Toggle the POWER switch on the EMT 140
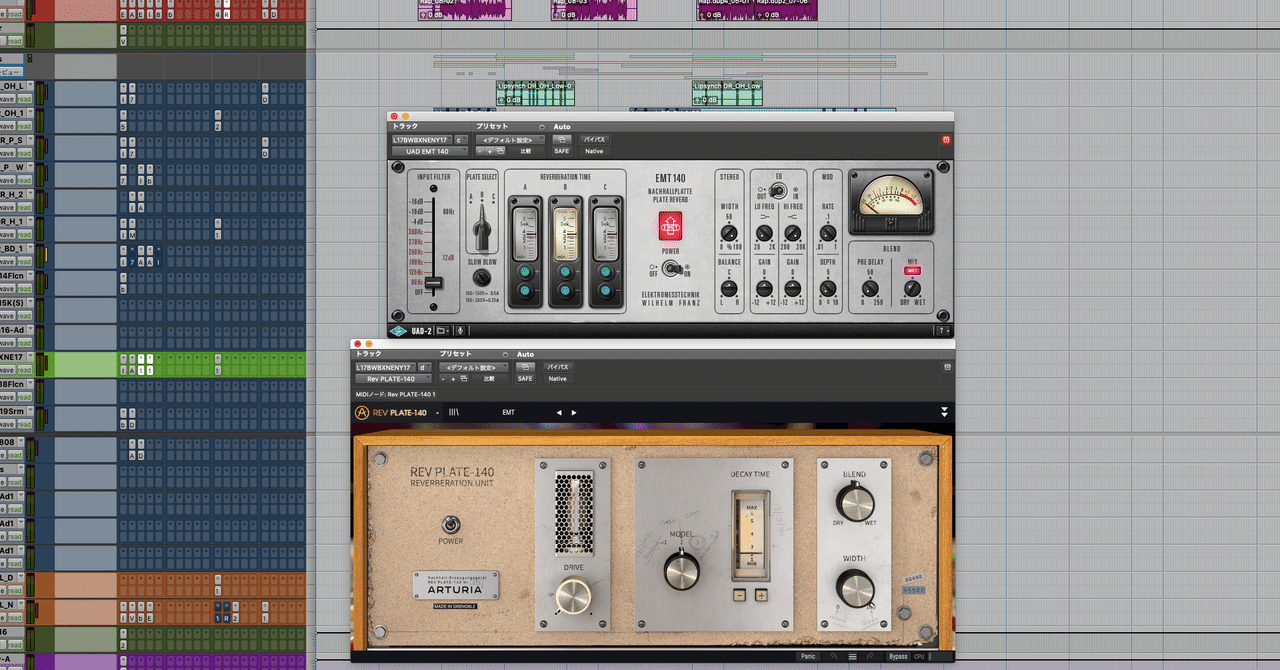This screenshot has width=1280, height=670. (x=672, y=268)
